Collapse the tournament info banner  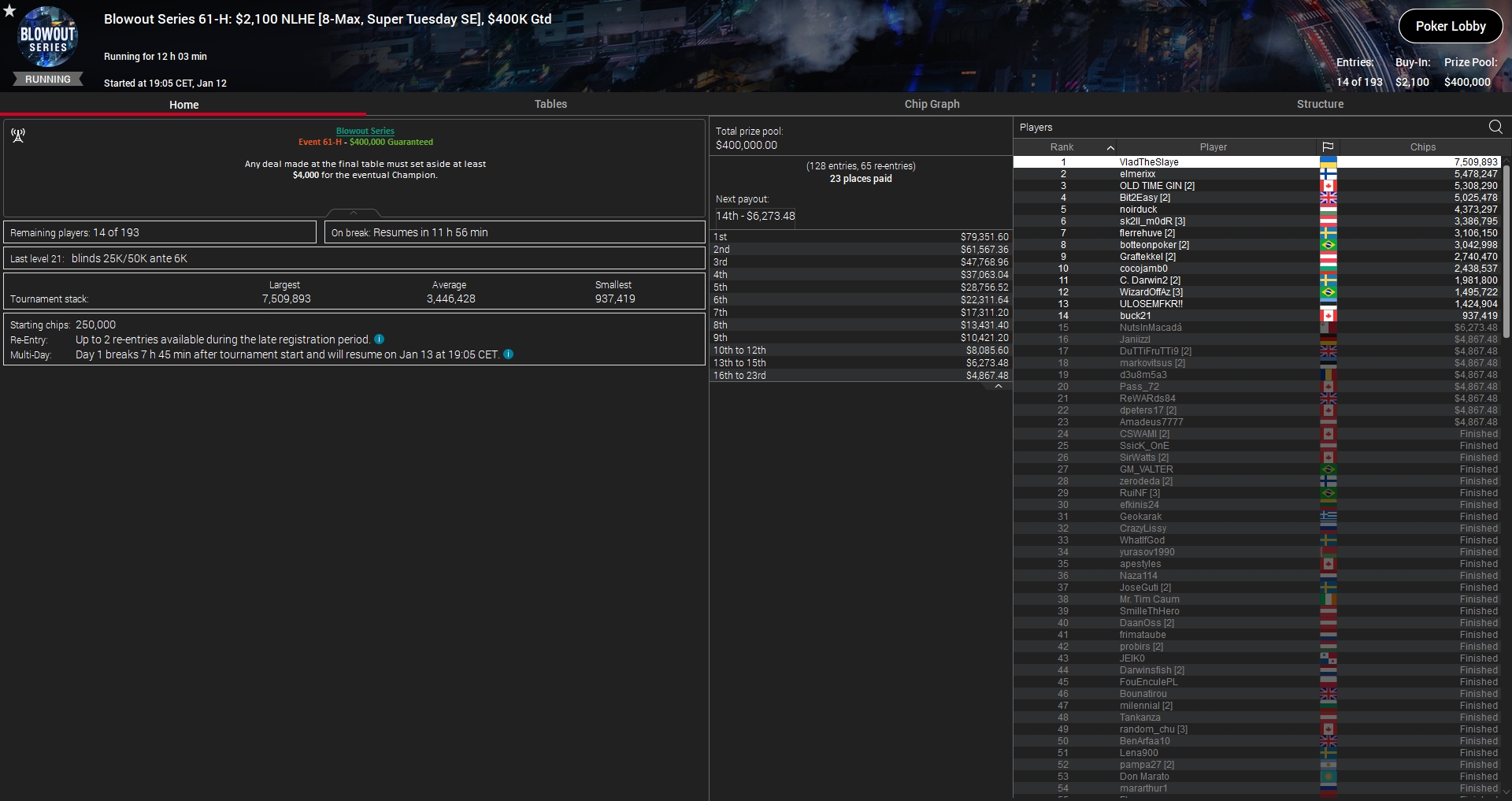(354, 213)
